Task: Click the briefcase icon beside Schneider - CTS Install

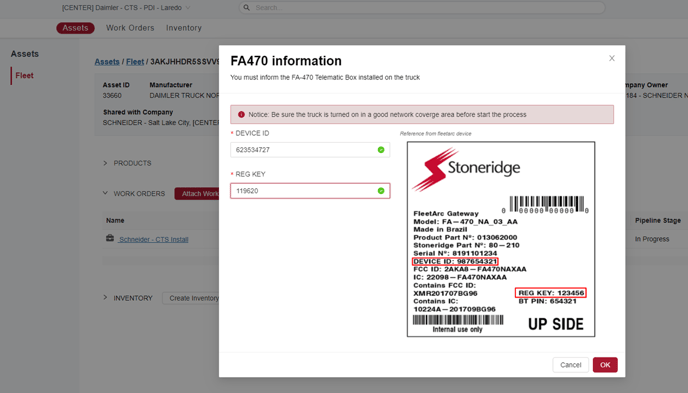Action: (110, 238)
